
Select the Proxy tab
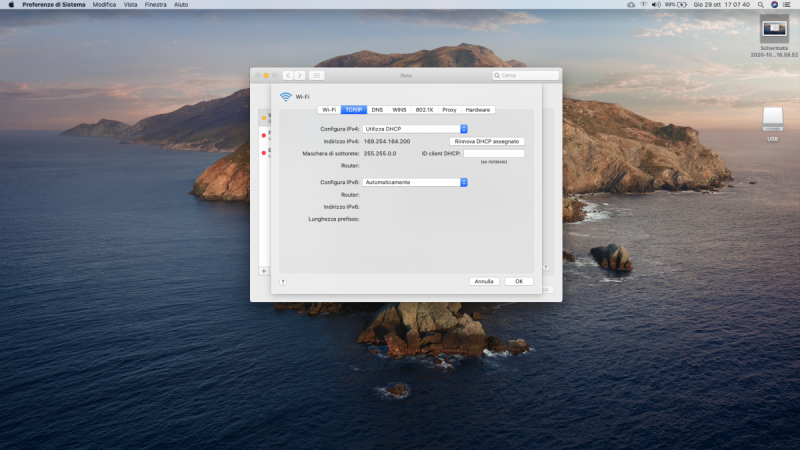pyautogui.click(x=449, y=109)
